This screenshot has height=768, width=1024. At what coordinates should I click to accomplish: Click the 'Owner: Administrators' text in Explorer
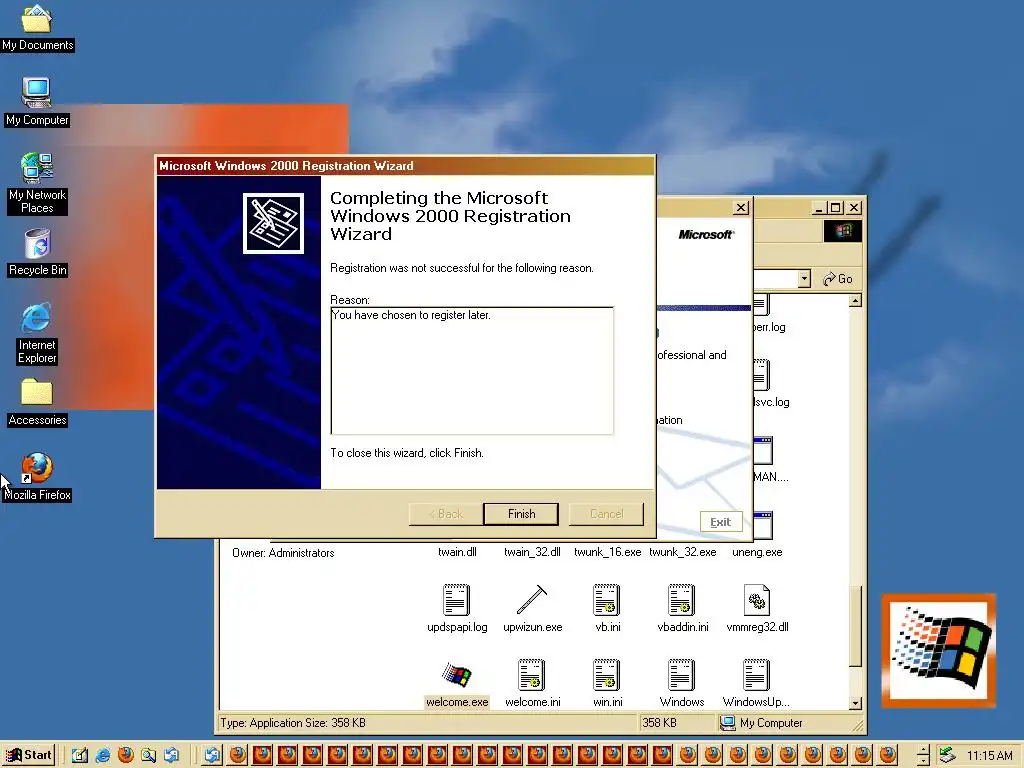point(283,553)
